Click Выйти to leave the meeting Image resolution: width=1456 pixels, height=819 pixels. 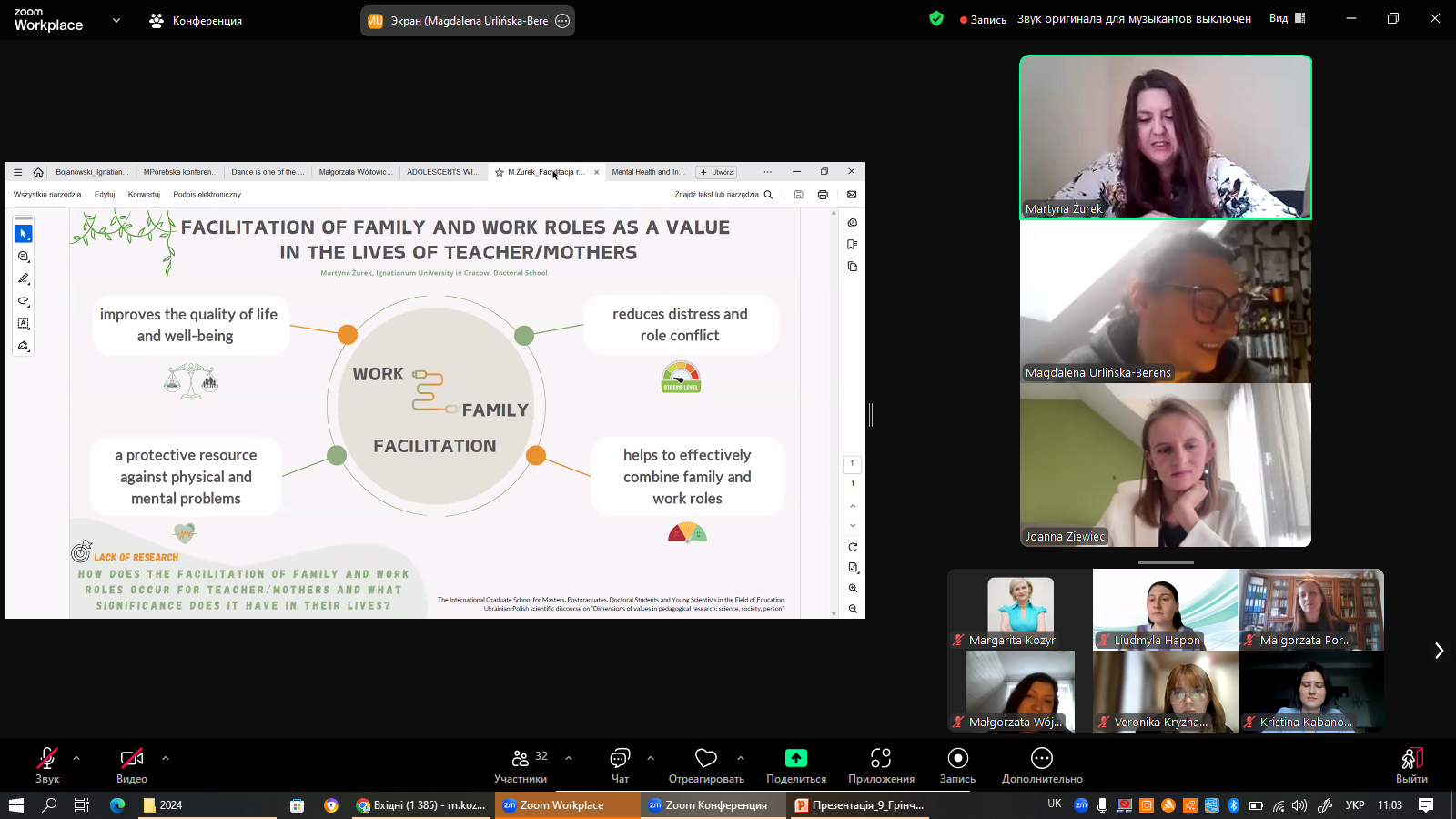point(1411,764)
